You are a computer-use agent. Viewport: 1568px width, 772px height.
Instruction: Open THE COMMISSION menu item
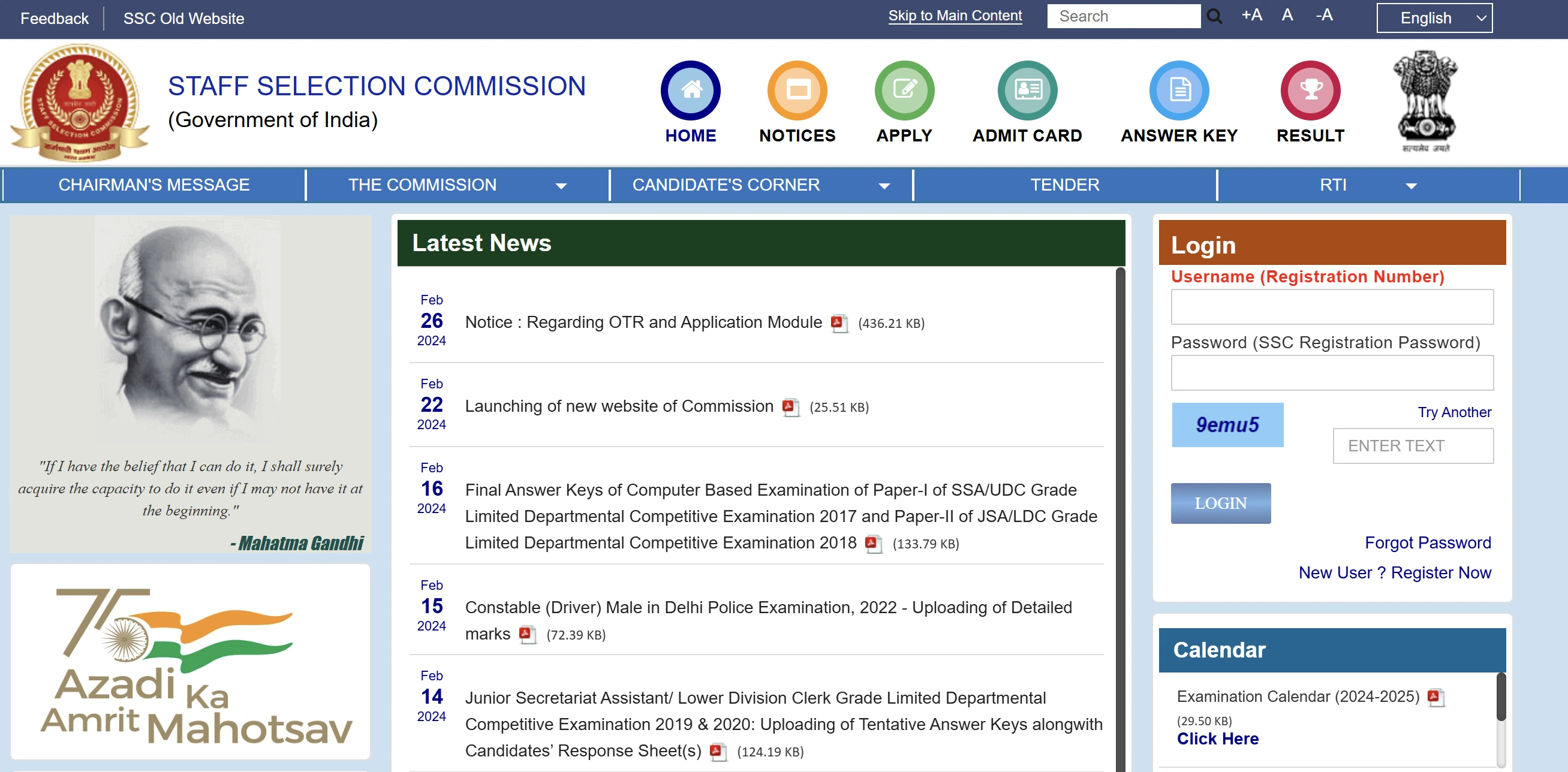tap(422, 185)
